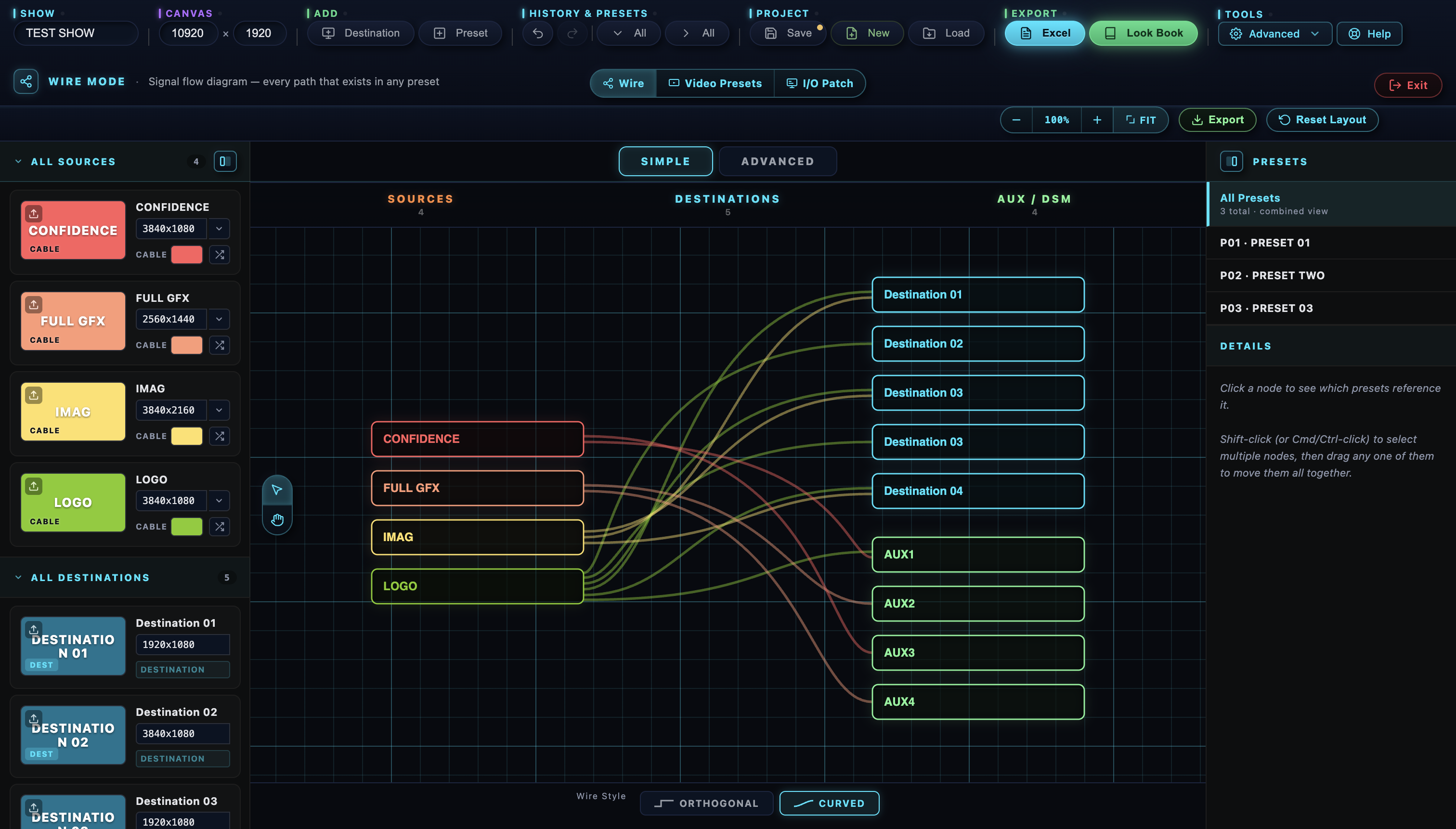The height and width of the screenshot is (829, 1456).
Task: Open LOGO resolution dropdown
Action: 219,501
